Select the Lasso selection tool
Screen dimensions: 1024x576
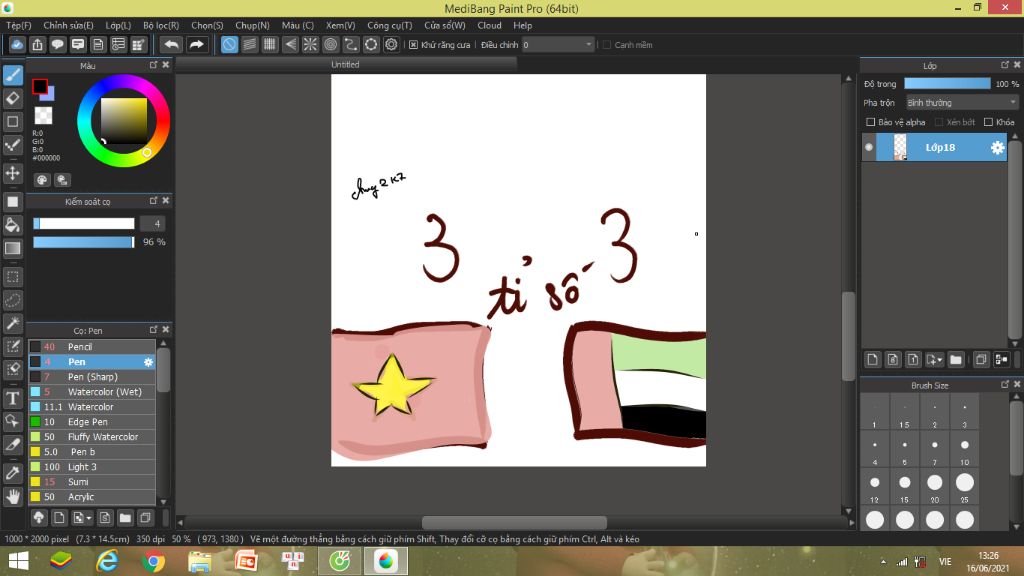pyautogui.click(x=12, y=300)
